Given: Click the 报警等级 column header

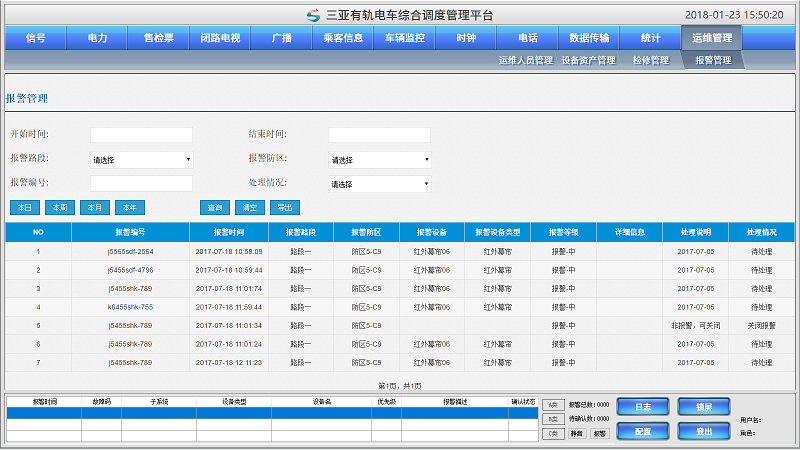Looking at the screenshot, I should click(x=563, y=232).
